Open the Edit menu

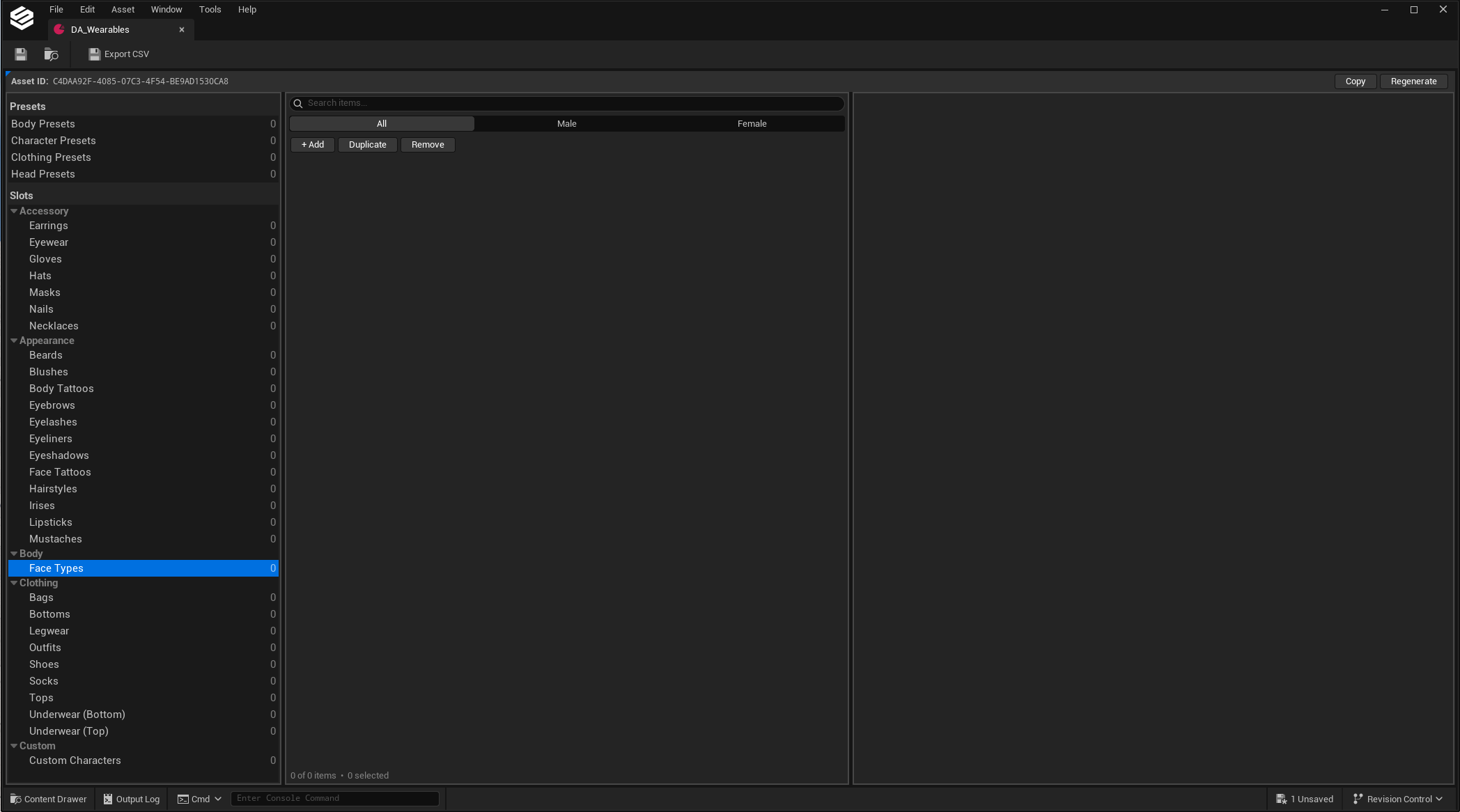(87, 10)
